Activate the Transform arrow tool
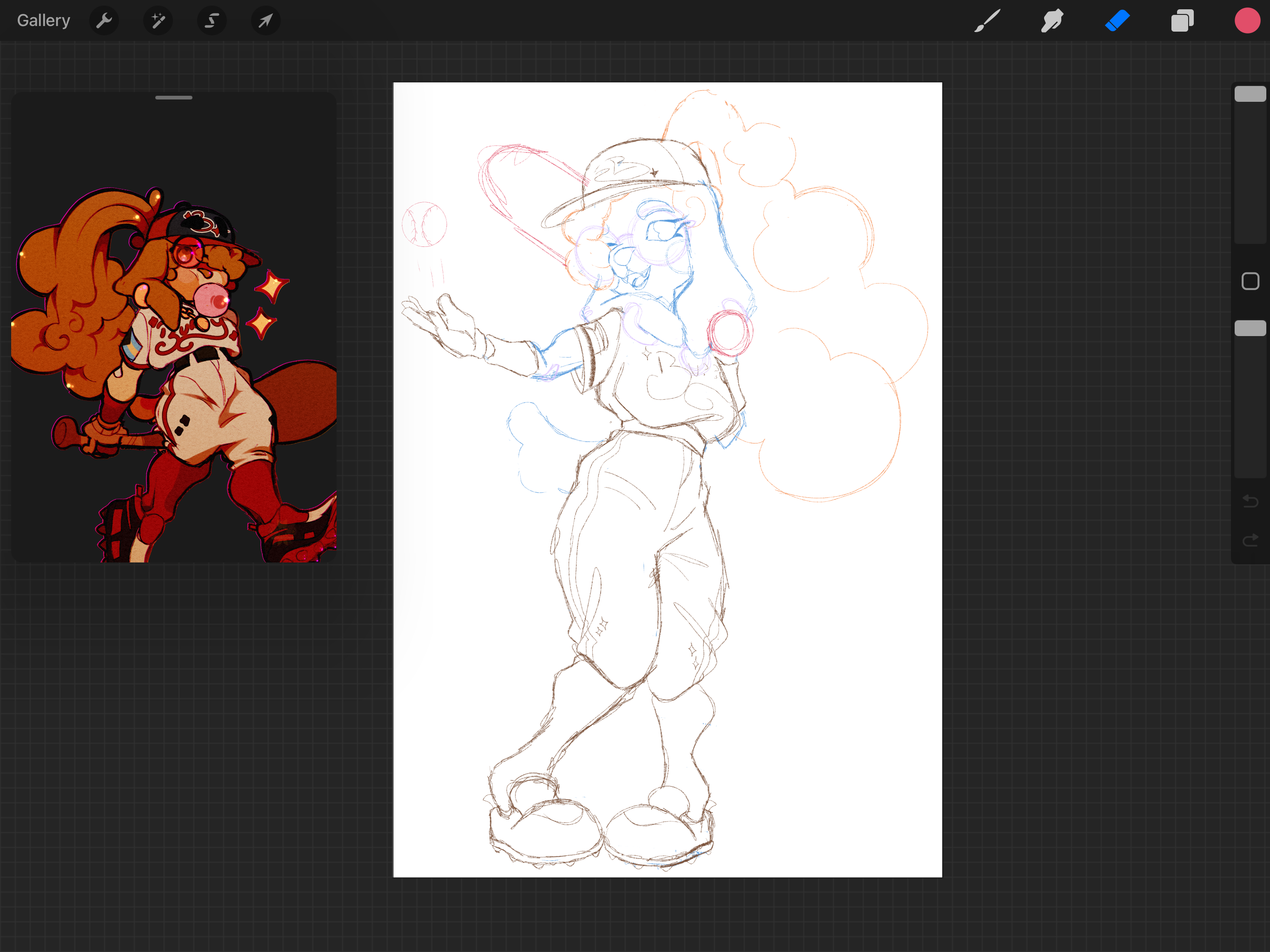The height and width of the screenshot is (952, 1270). click(265, 20)
